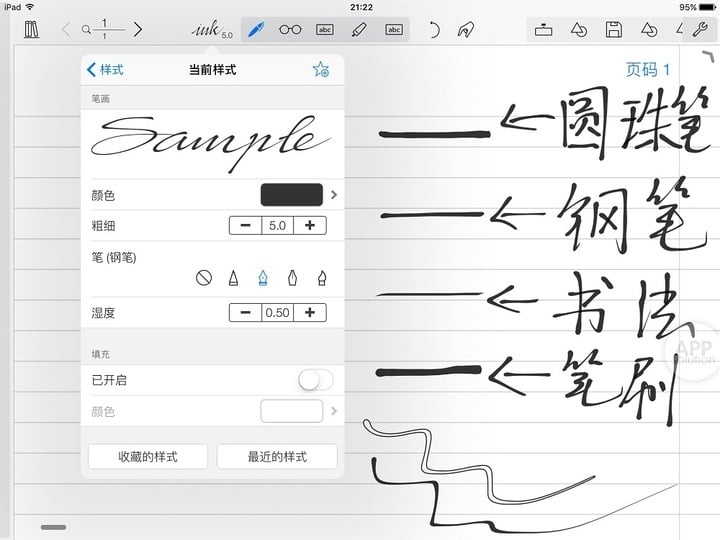Tap the undo curved arrow

(433, 30)
